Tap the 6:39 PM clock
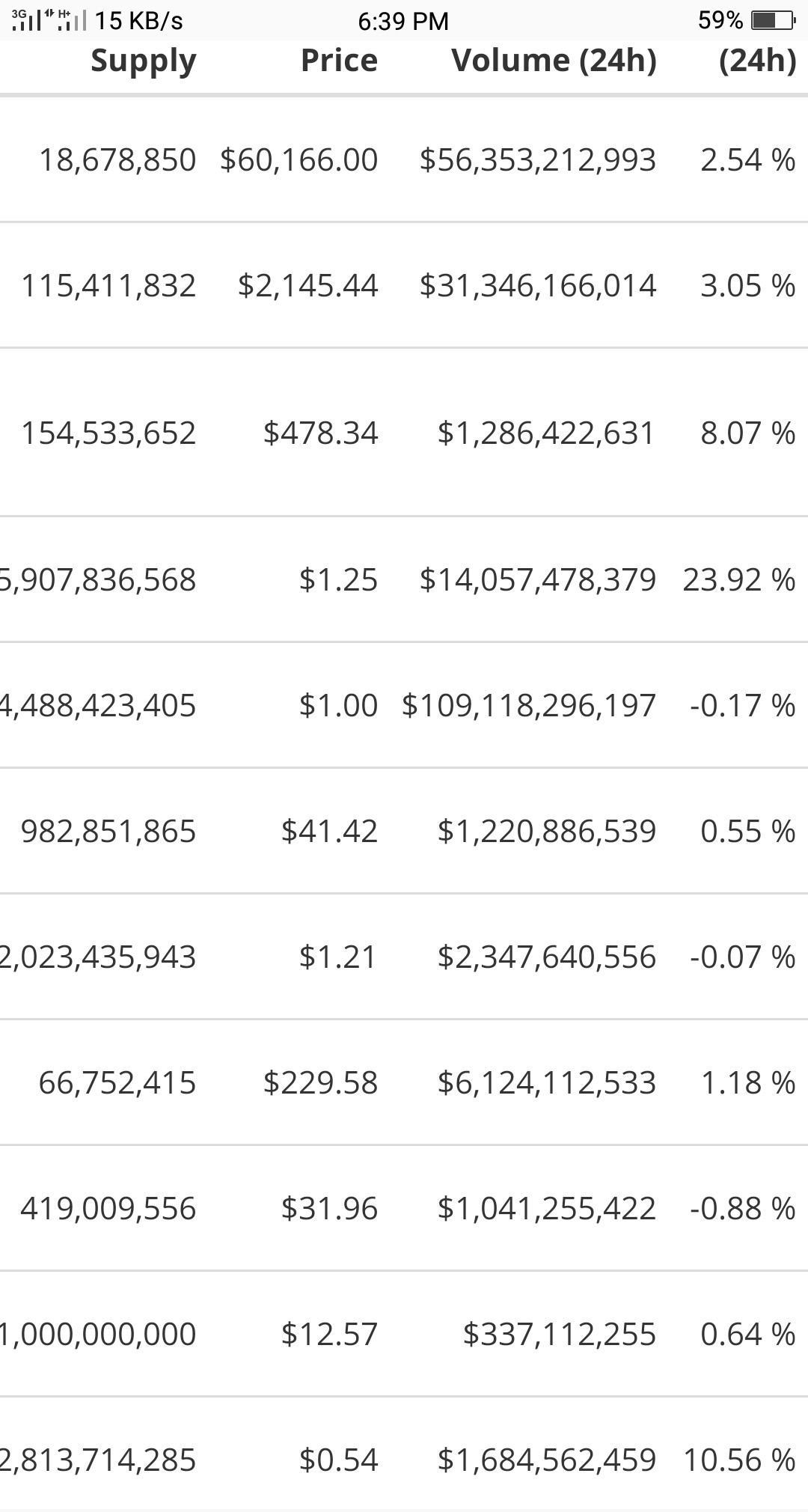The height and width of the screenshot is (1512, 808). pos(403,21)
